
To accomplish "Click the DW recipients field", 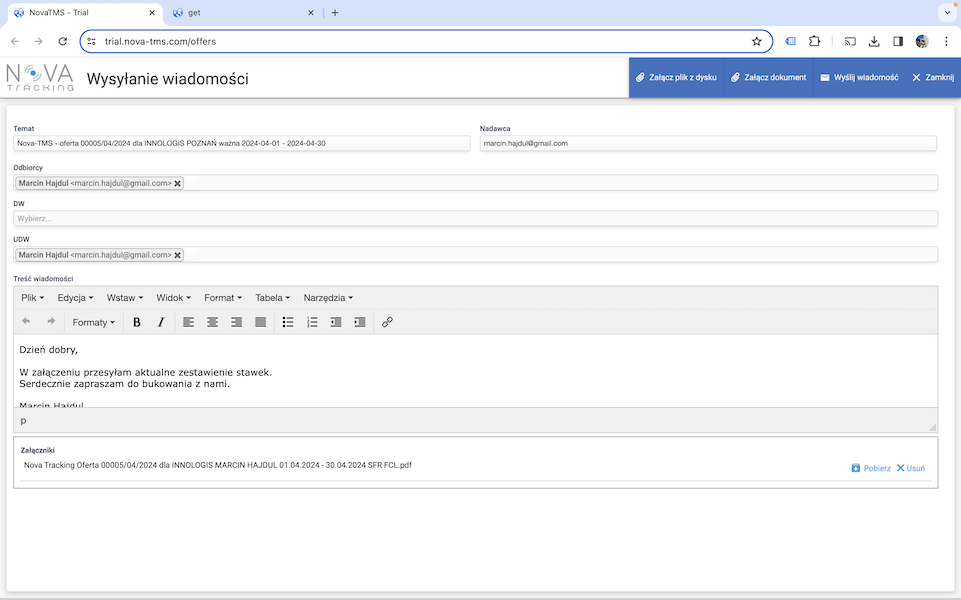I will (475, 218).
